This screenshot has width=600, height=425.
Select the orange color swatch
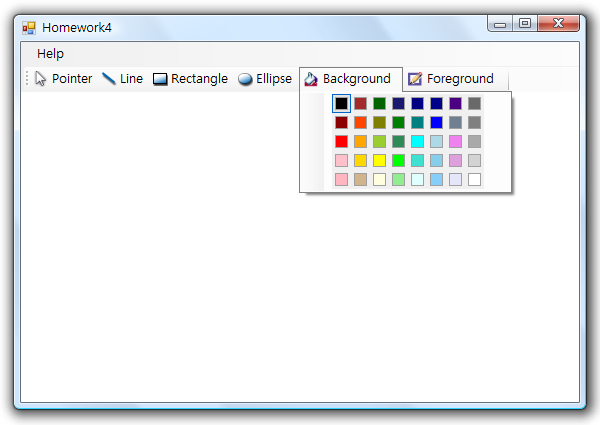(360, 142)
